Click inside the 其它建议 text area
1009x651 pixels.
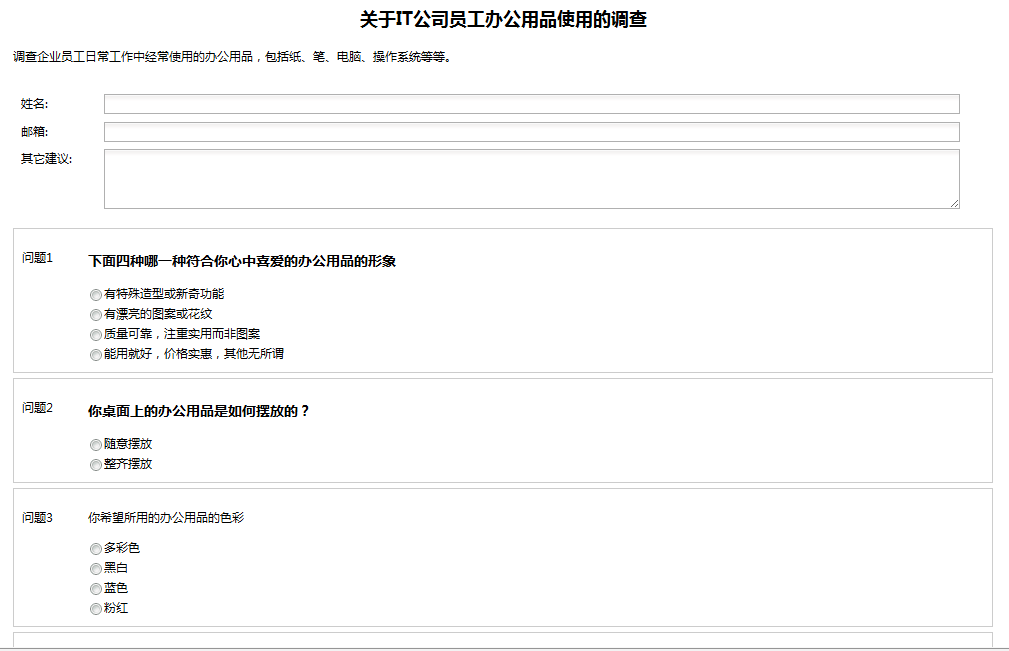[531, 179]
